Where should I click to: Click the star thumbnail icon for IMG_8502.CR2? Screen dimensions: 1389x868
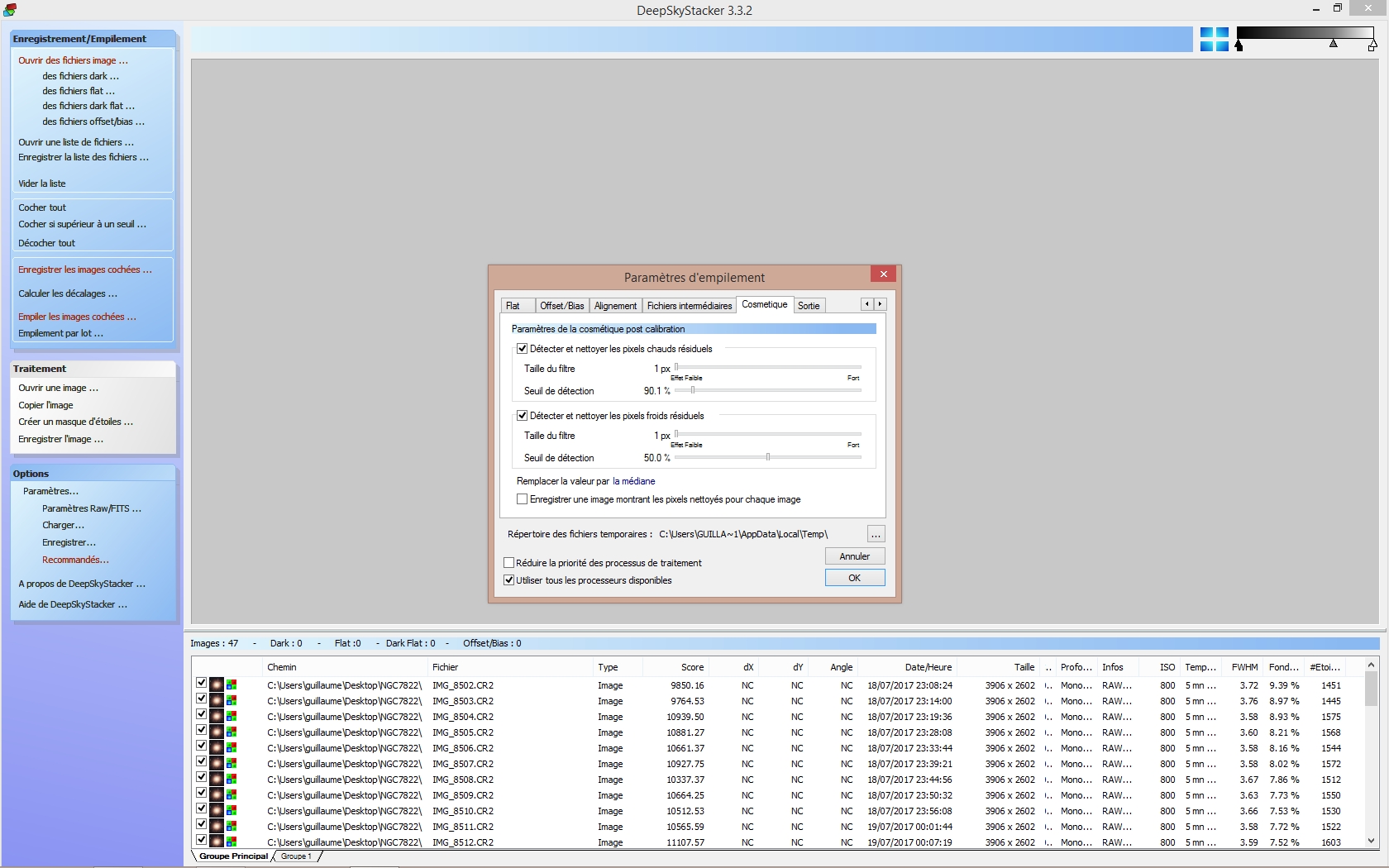point(217,684)
